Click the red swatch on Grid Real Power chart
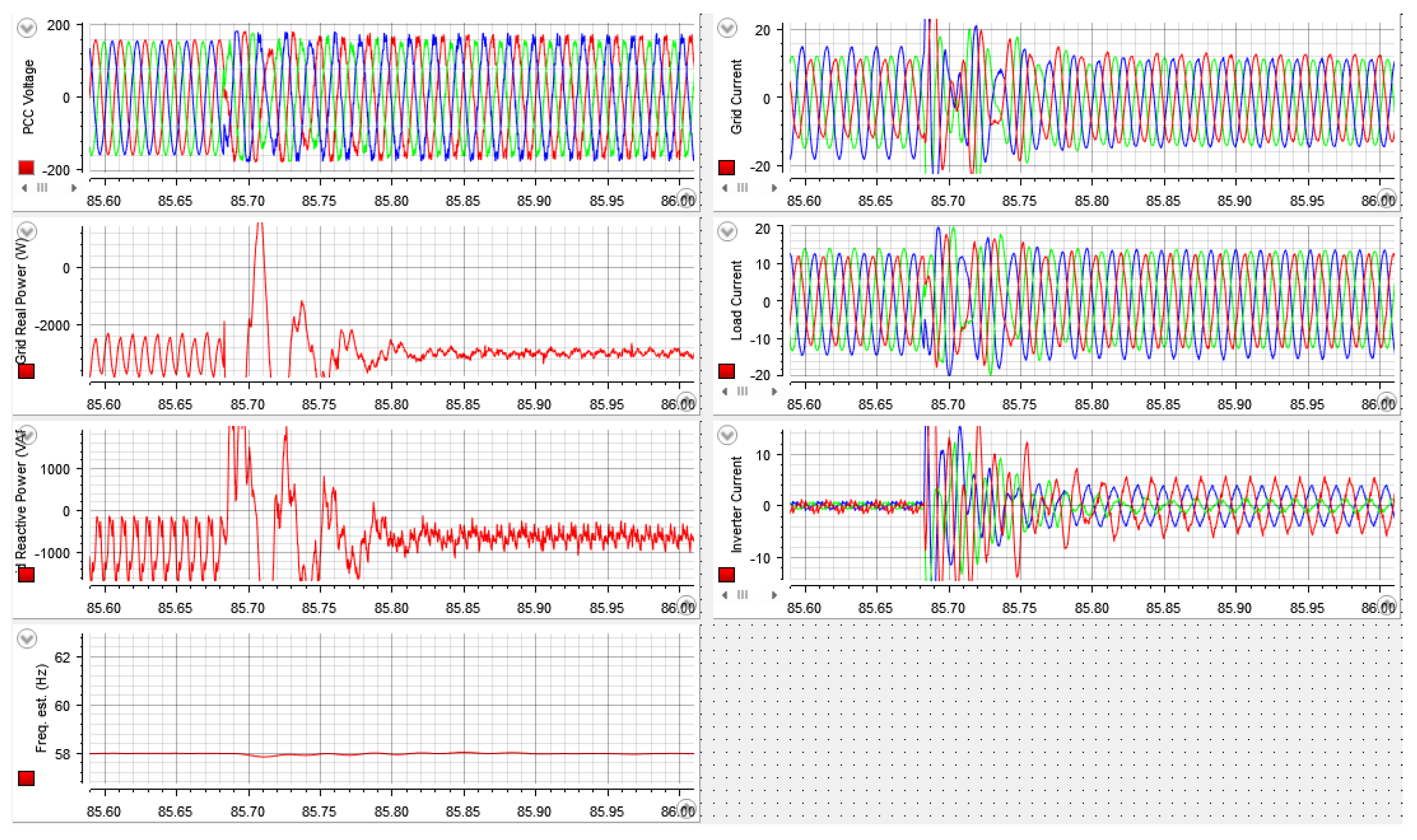The height and width of the screenshot is (840, 1417). (26, 371)
